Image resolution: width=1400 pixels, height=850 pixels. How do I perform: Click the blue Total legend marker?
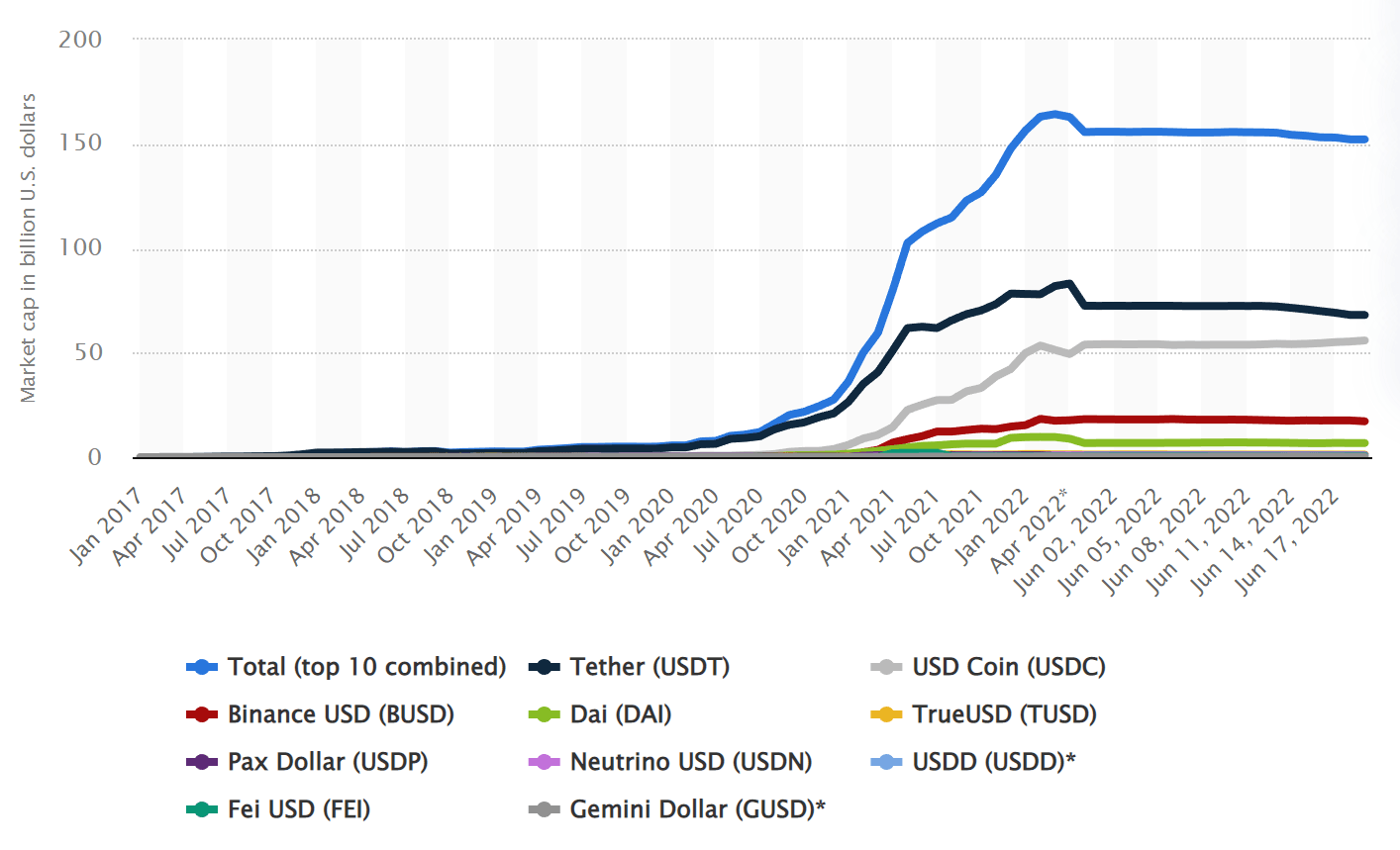[x=202, y=667]
